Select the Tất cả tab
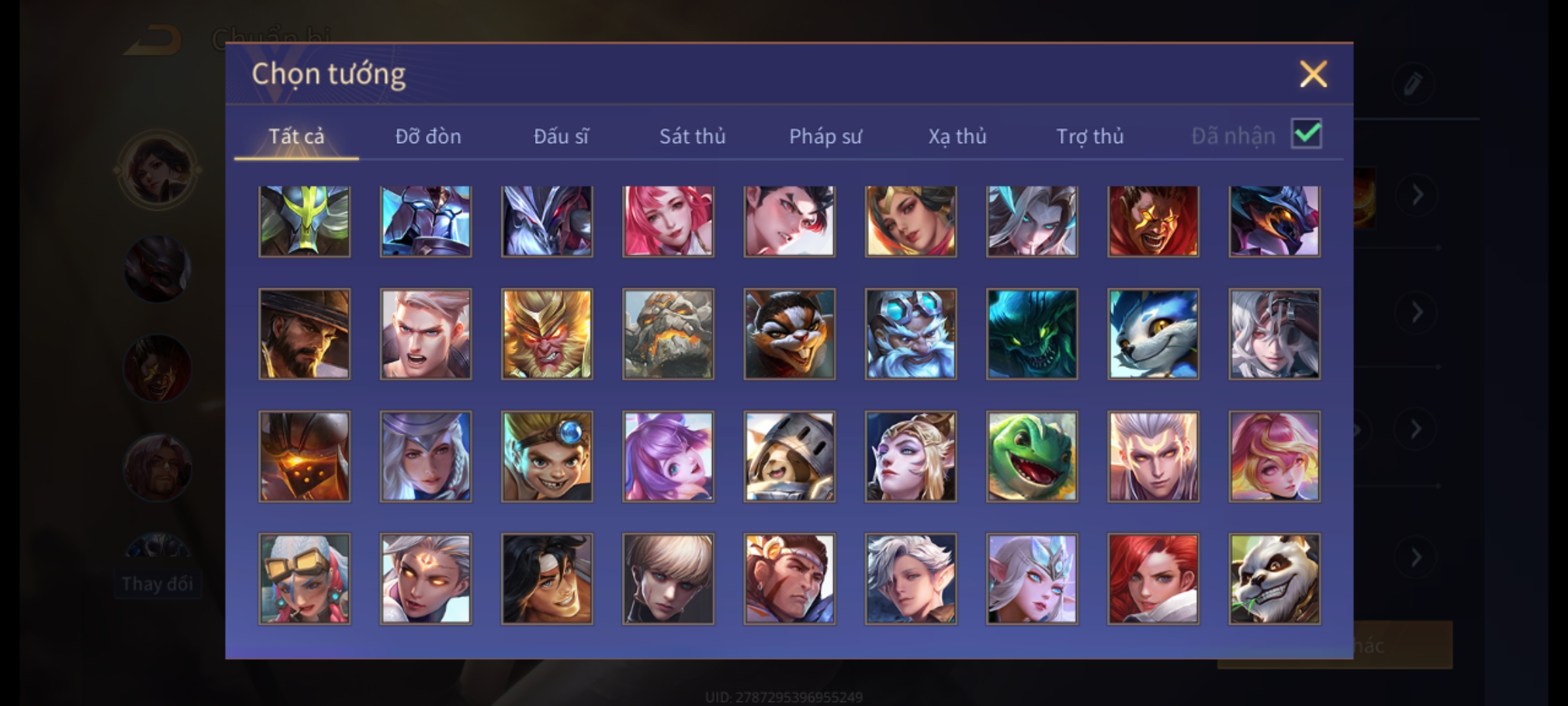 (297, 136)
